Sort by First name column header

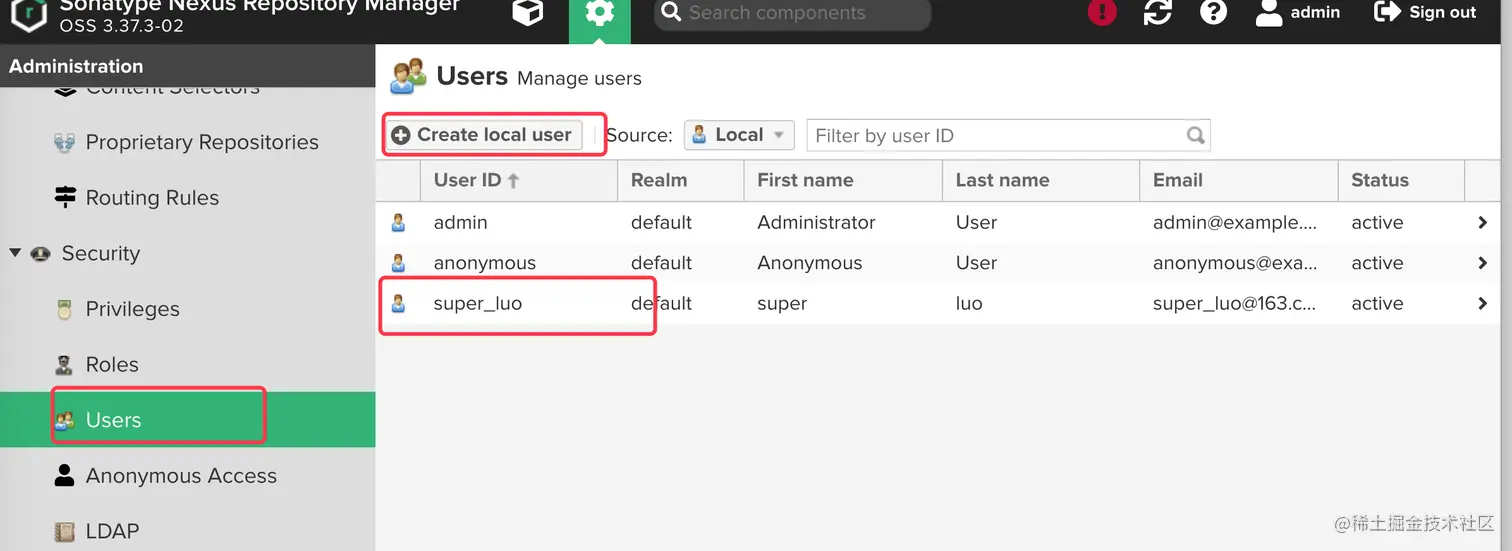(x=843, y=181)
